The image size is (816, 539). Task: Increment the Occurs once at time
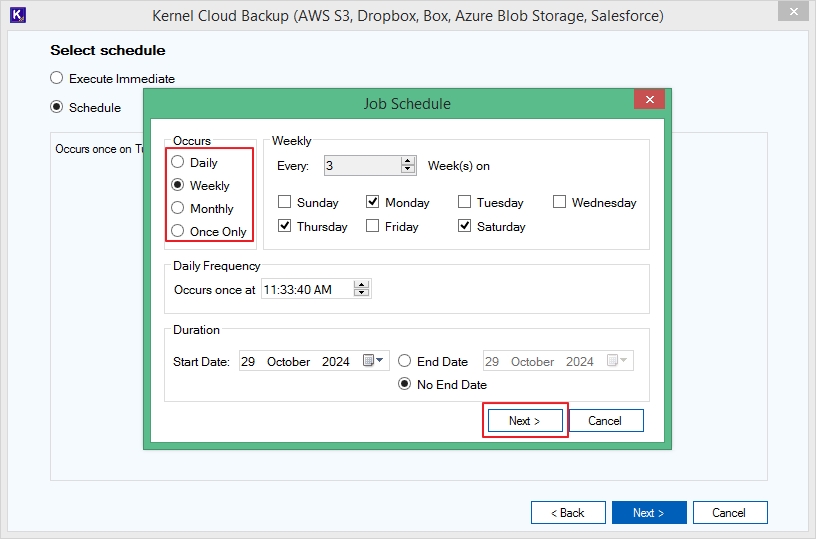click(361, 285)
